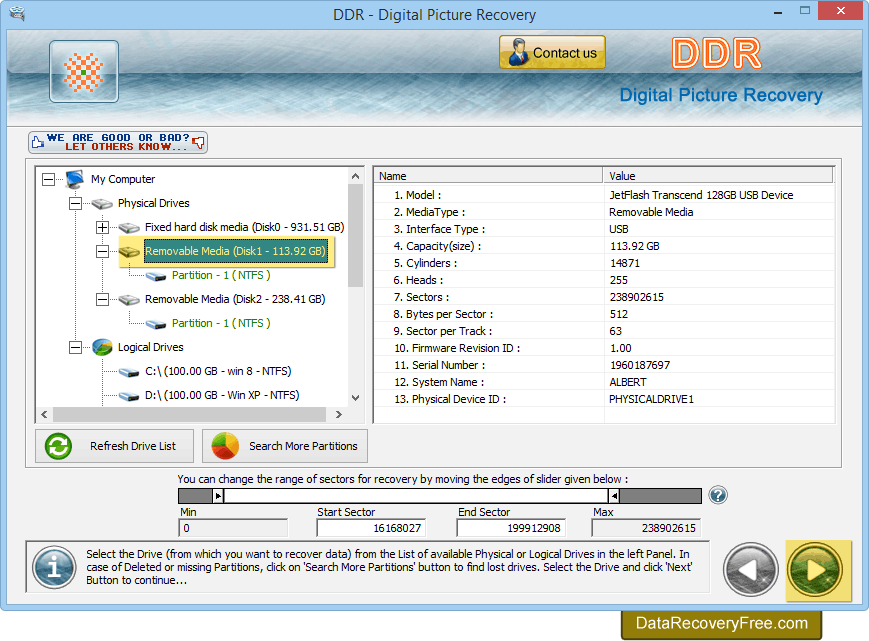
Task: Select D:\ (100.00 GB - Win XP - NTFS)
Action: 222,396
